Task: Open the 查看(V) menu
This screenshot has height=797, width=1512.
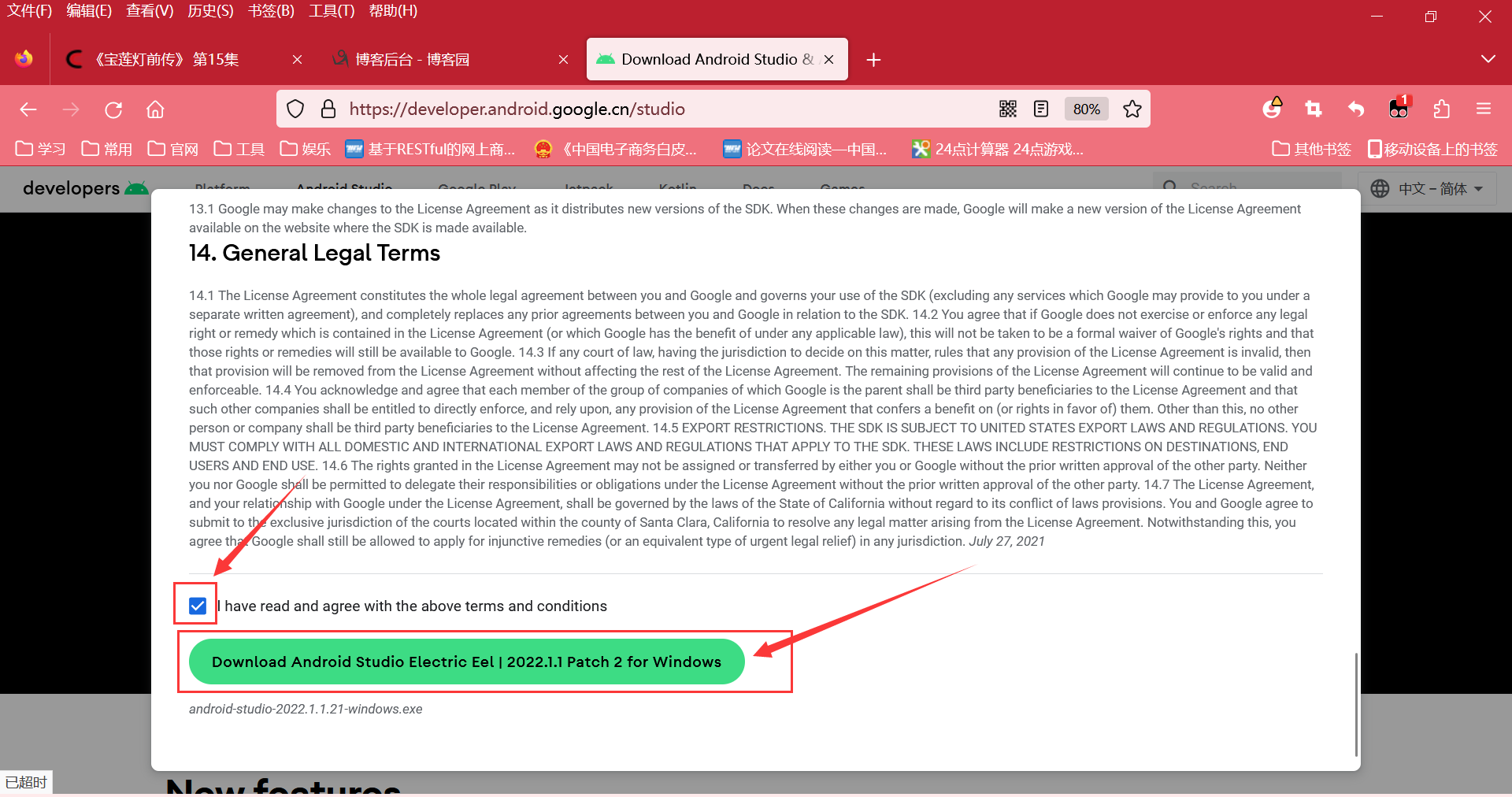Action: (150, 11)
